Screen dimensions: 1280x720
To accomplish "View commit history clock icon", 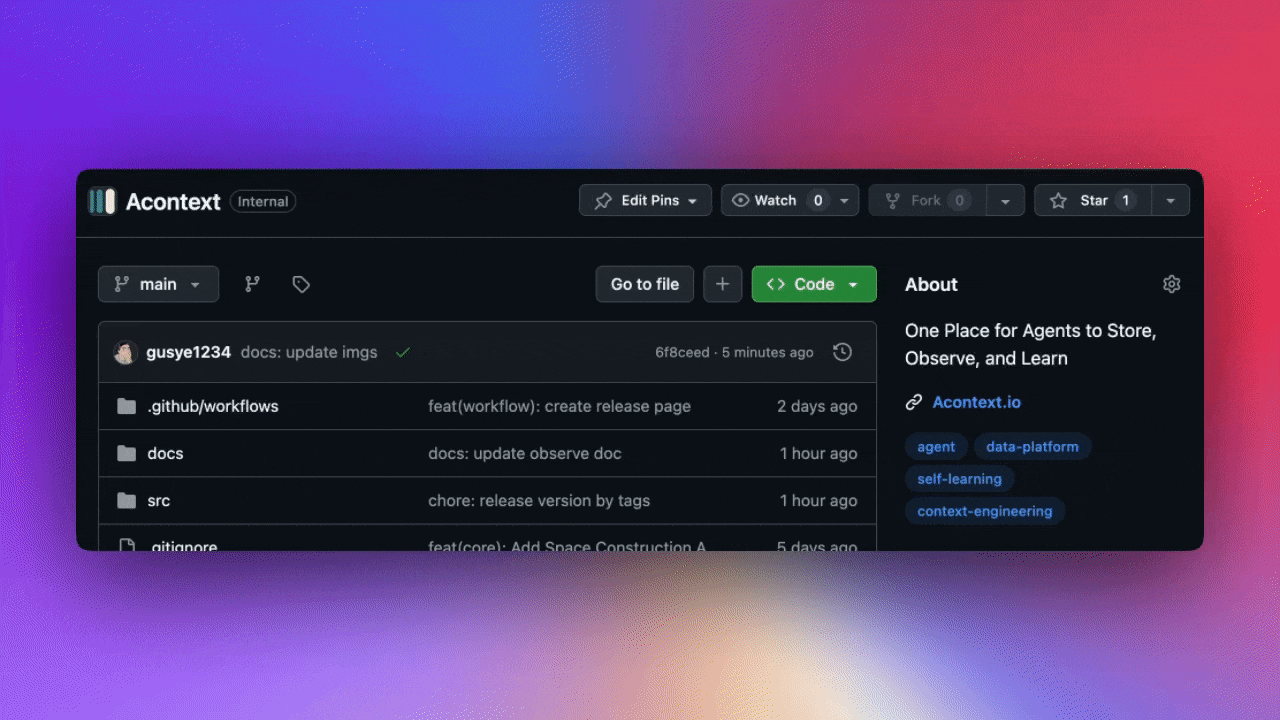I will click(843, 352).
